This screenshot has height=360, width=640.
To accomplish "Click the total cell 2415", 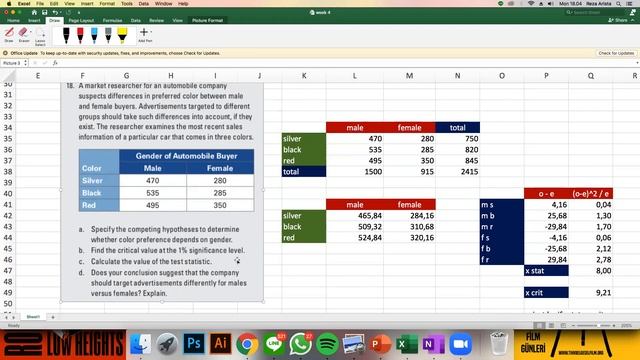I will (457, 171).
